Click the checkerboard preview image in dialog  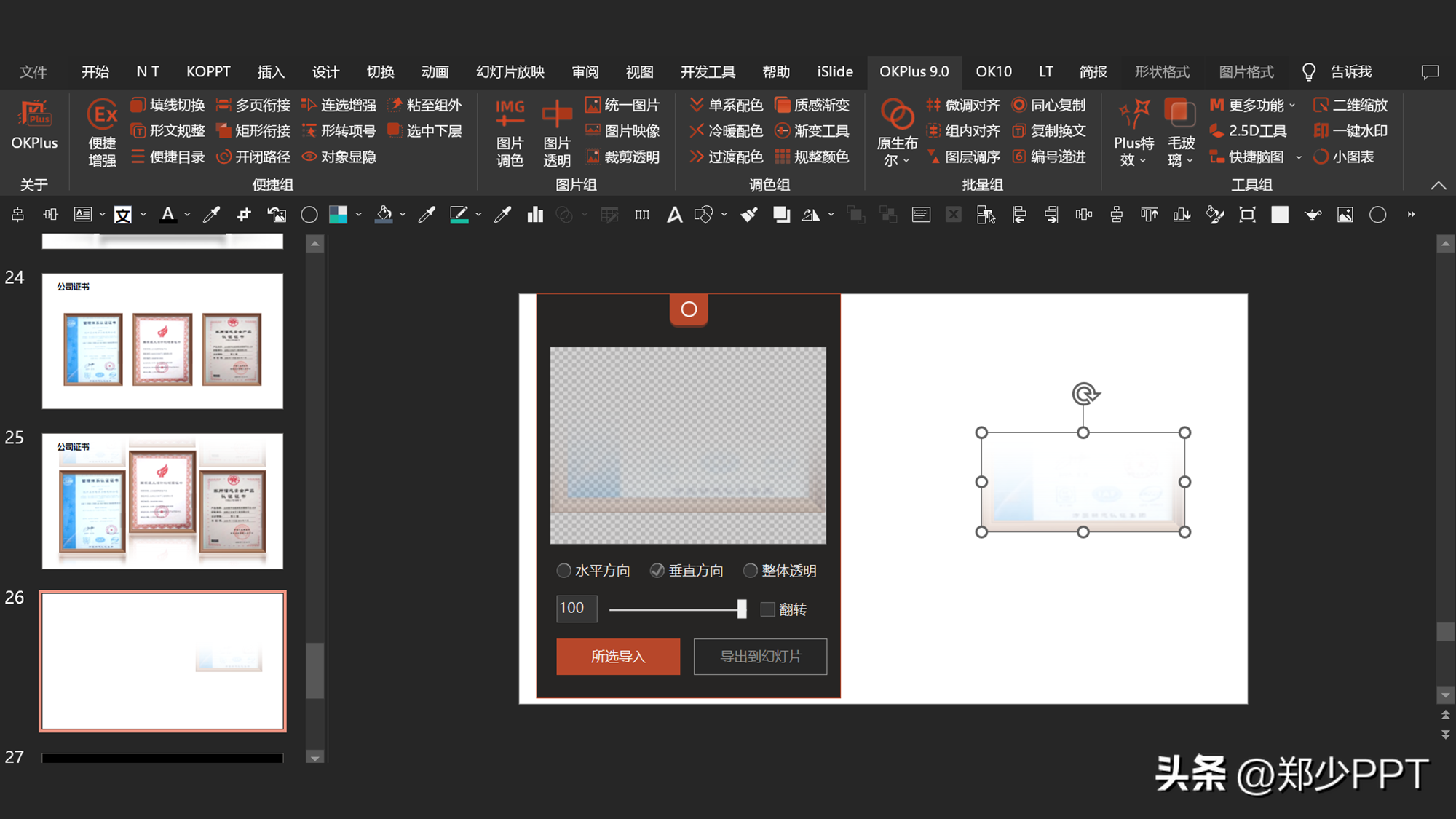click(x=688, y=445)
